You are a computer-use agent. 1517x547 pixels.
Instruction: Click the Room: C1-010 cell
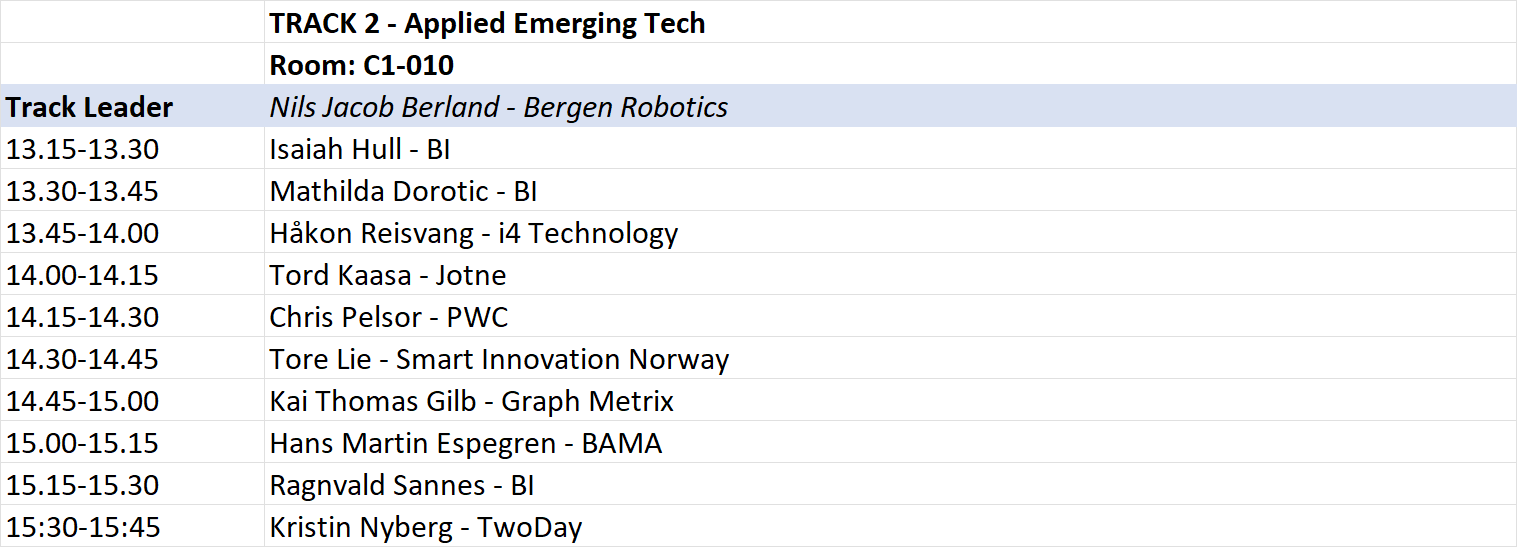(x=890, y=64)
